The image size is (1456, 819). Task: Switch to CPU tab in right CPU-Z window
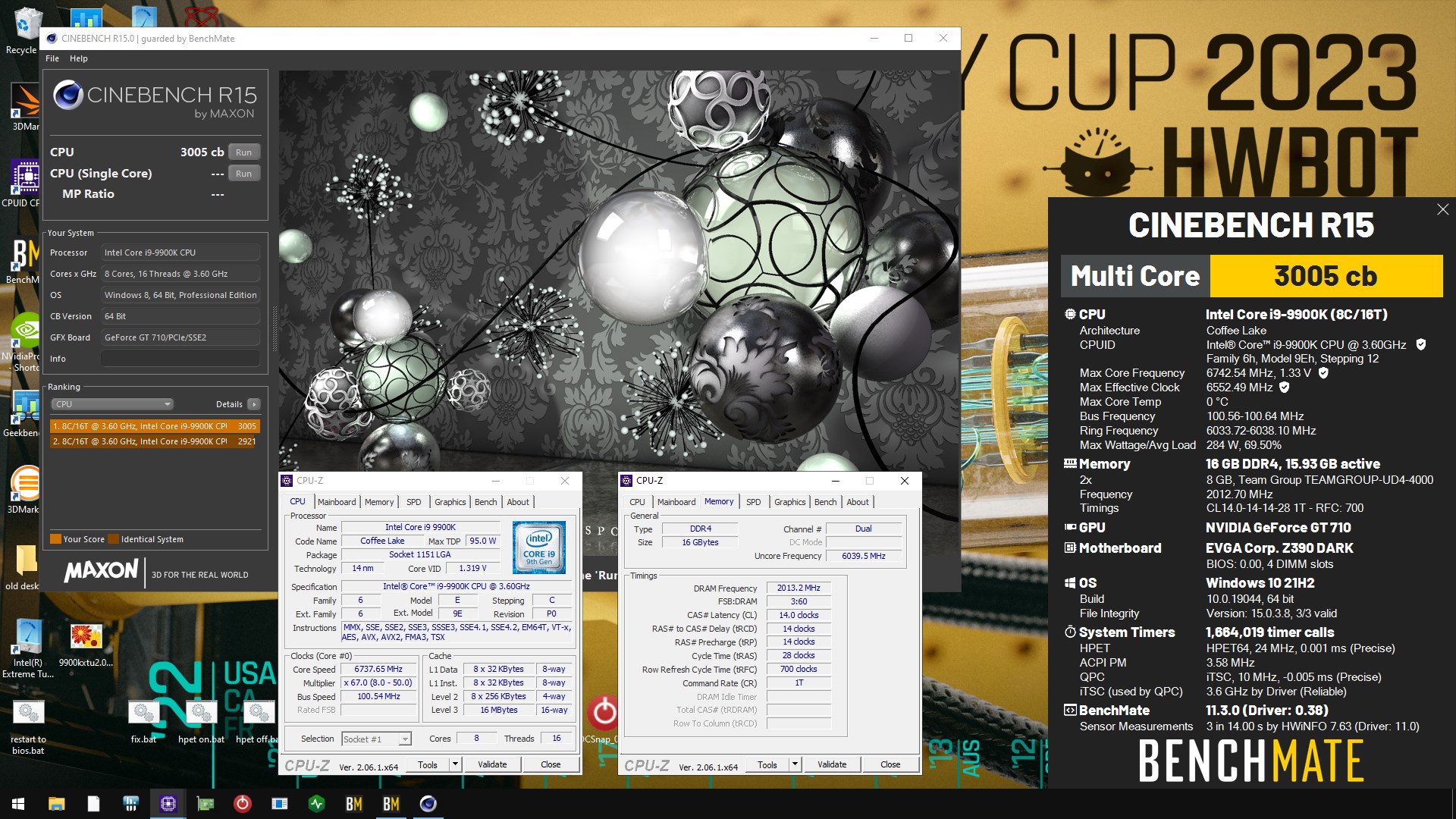(x=637, y=502)
